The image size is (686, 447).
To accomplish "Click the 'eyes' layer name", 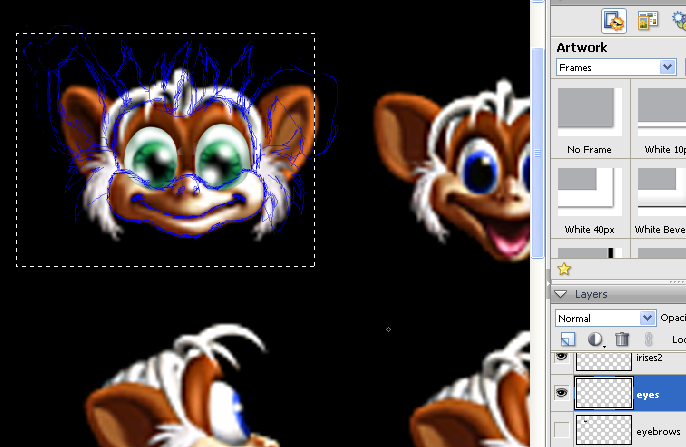I will pos(648,395).
